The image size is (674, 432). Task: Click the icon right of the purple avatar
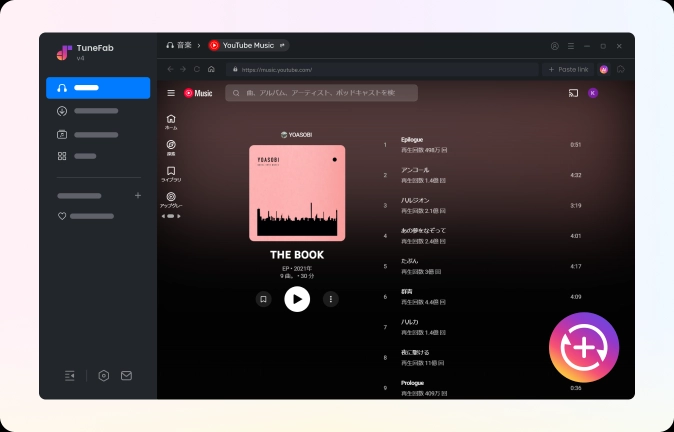coord(621,69)
